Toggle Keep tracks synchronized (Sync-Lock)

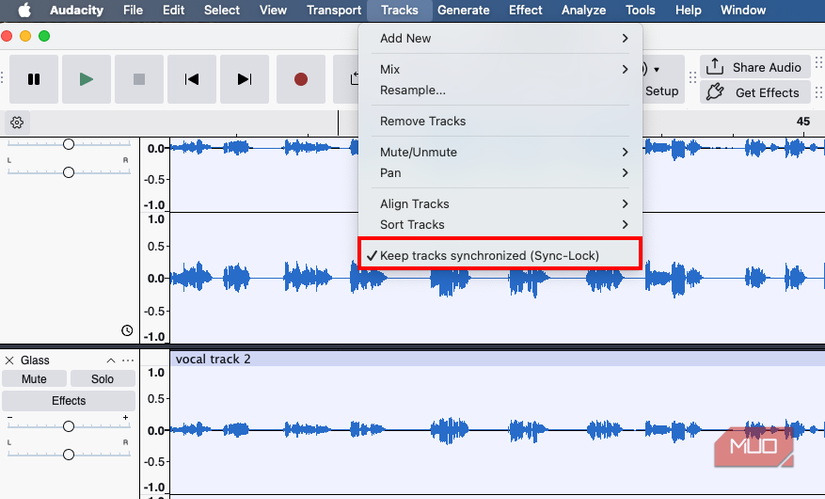click(499, 255)
